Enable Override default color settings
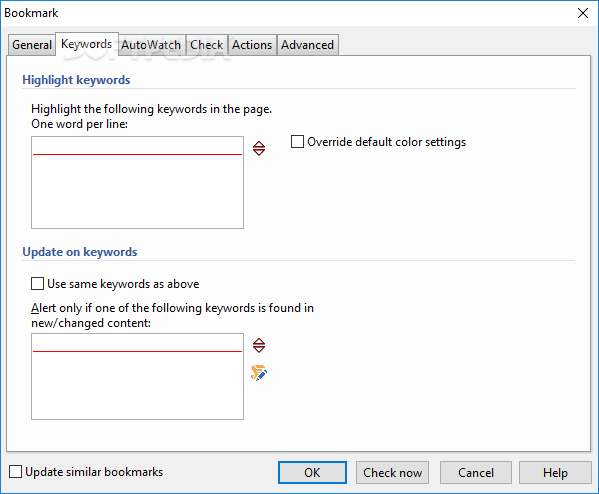Screen dimensions: 599x494 pyautogui.click(x=297, y=142)
